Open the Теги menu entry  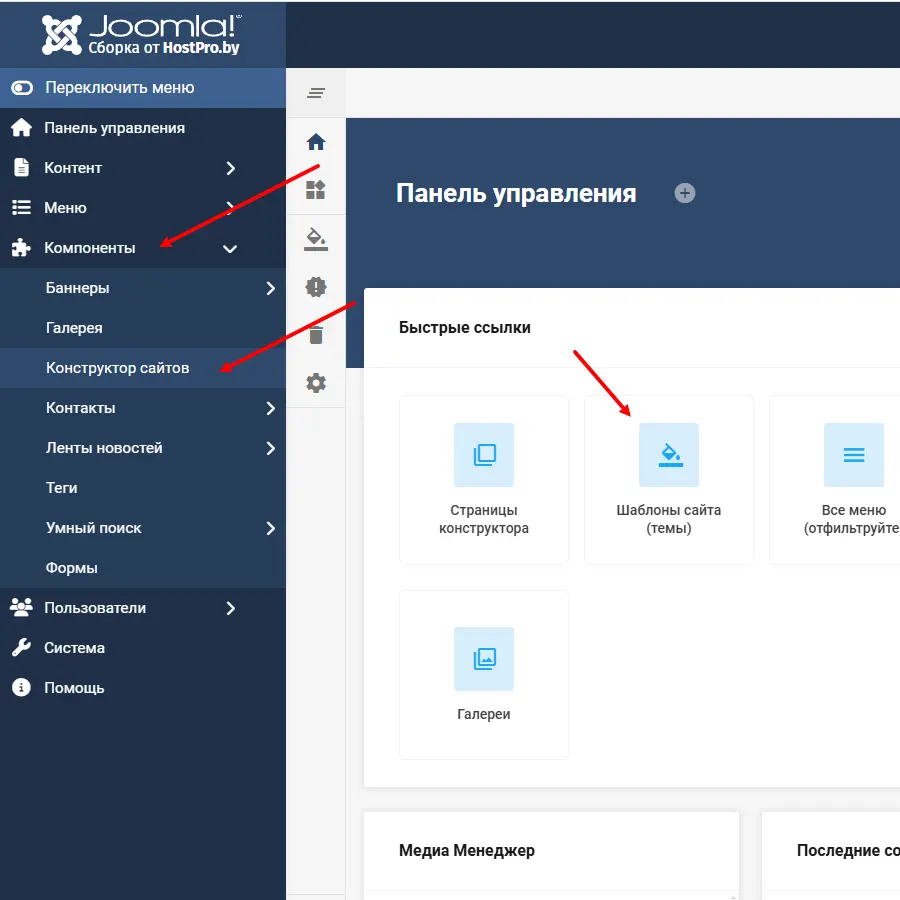click(x=61, y=488)
